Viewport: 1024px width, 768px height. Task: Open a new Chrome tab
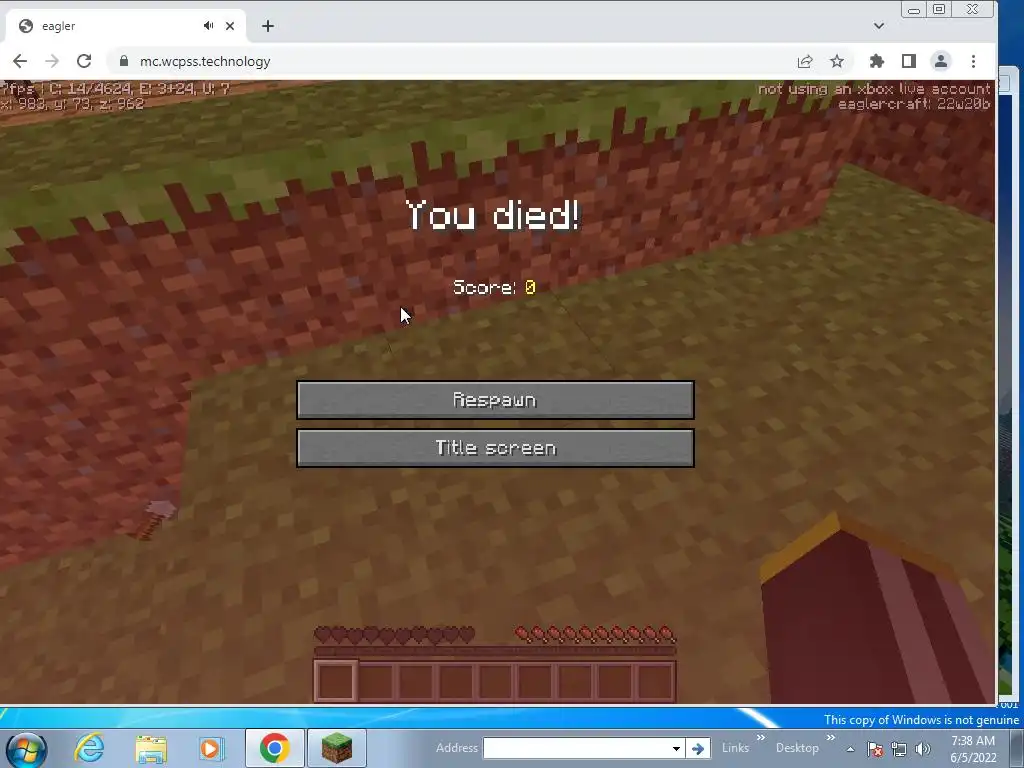pyautogui.click(x=268, y=26)
